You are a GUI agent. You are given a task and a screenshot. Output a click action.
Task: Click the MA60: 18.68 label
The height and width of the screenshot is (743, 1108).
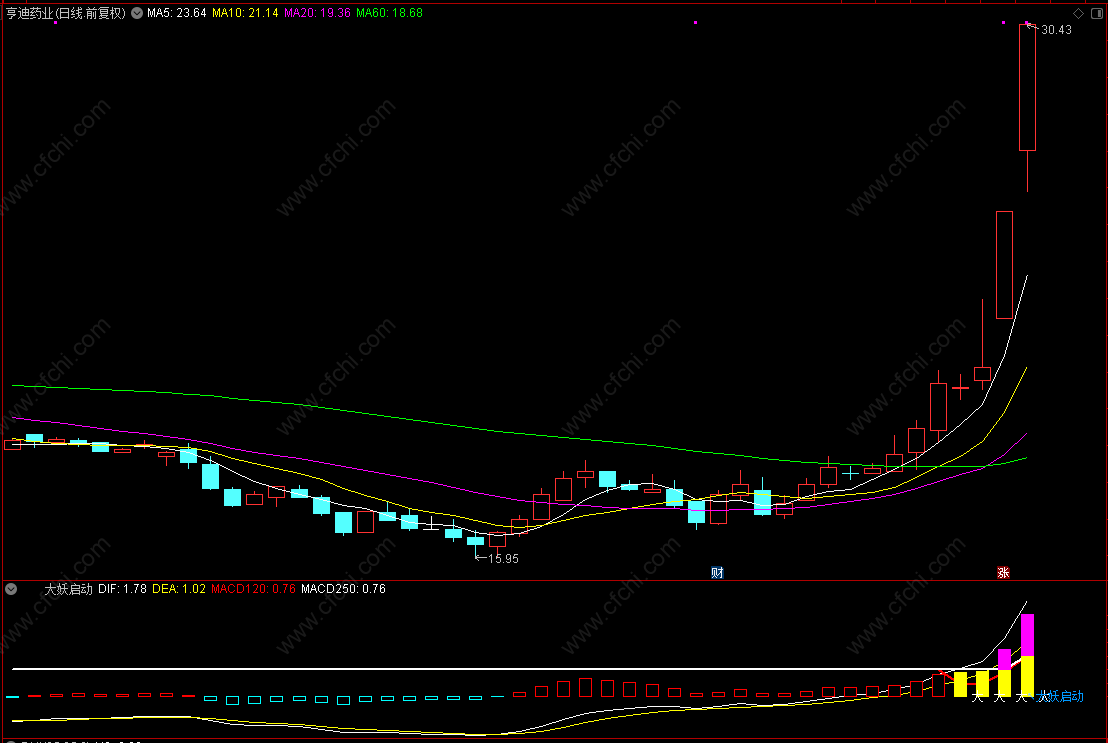(389, 13)
